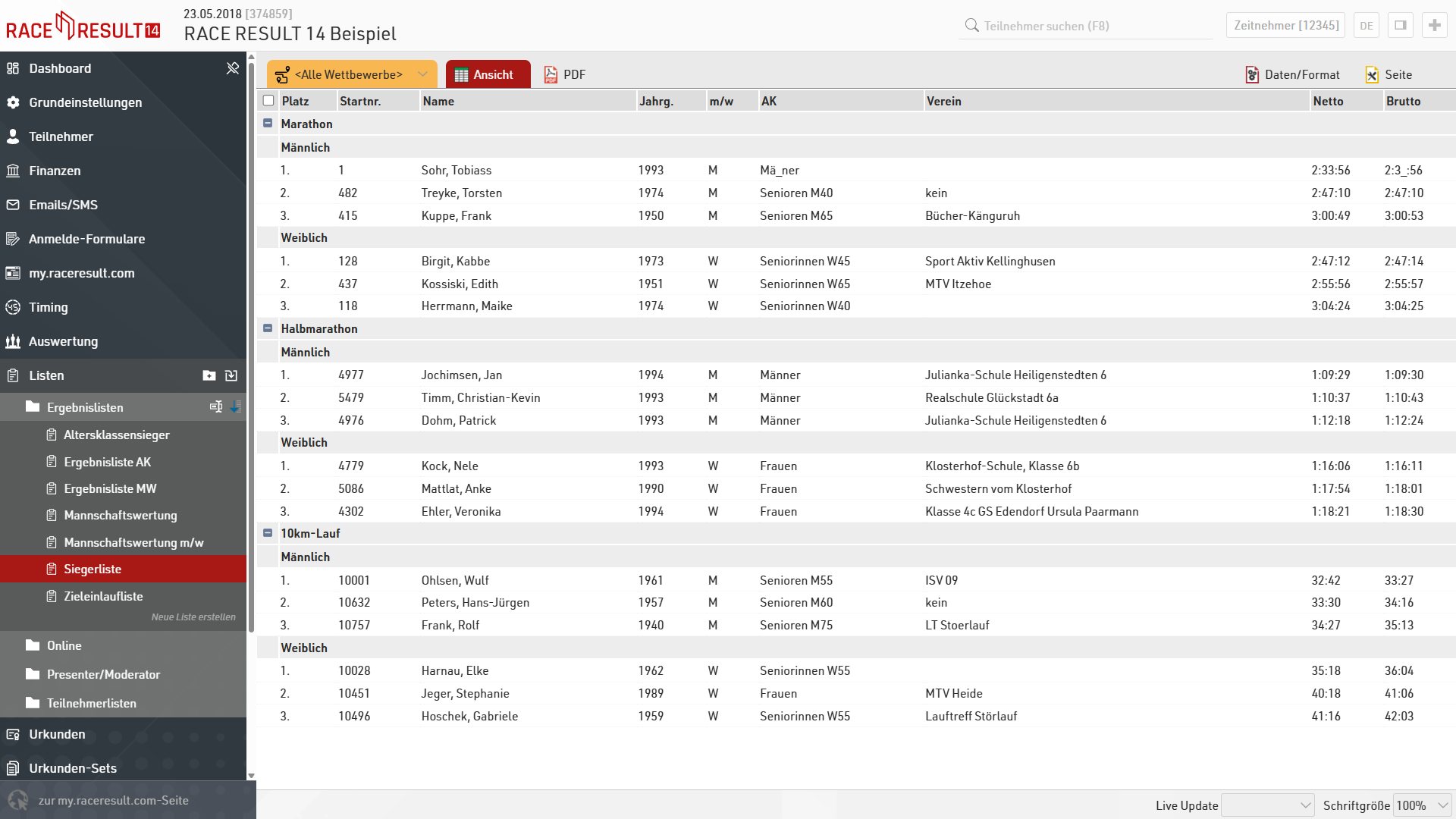This screenshot has height=819, width=1456.
Task: Click the Neue Liste erstellen link
Action: point(193,617)
